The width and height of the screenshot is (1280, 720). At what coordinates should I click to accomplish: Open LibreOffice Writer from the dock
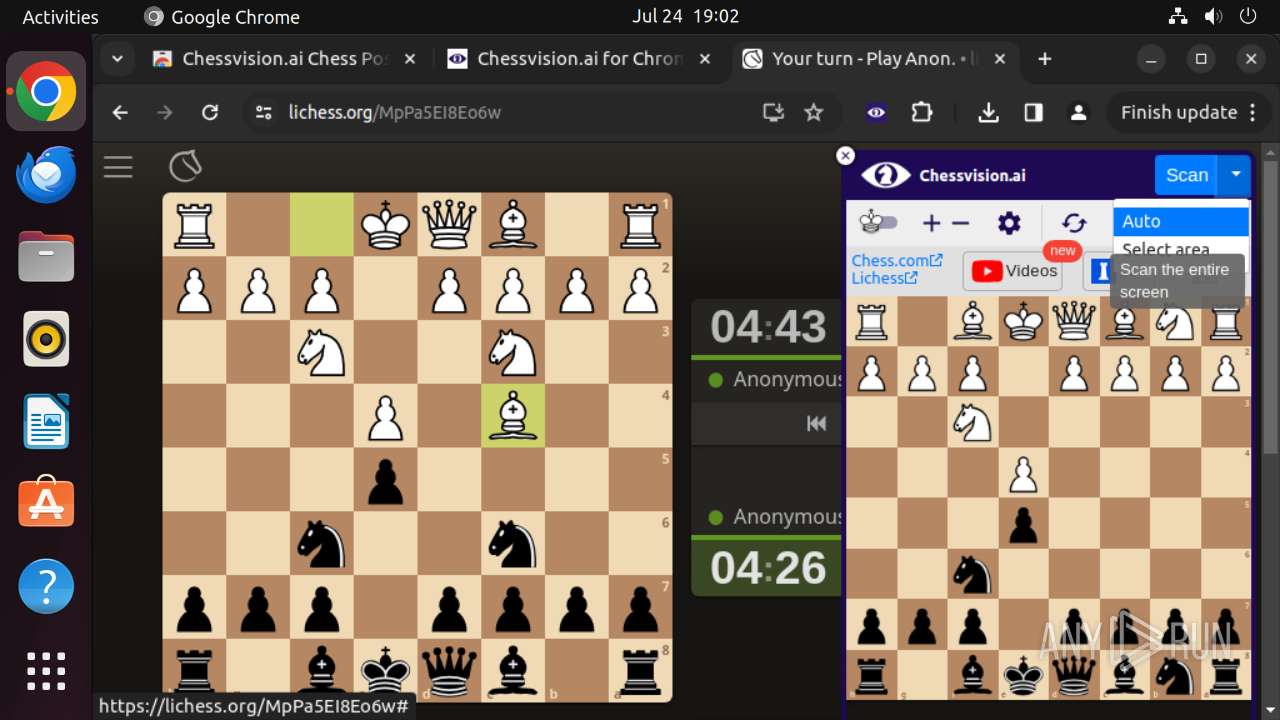pyautogui.click(x=46, y=421)
